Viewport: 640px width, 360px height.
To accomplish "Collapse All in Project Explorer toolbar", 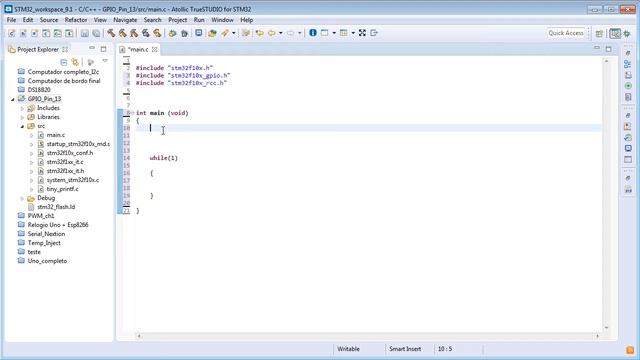I will 64,62.
